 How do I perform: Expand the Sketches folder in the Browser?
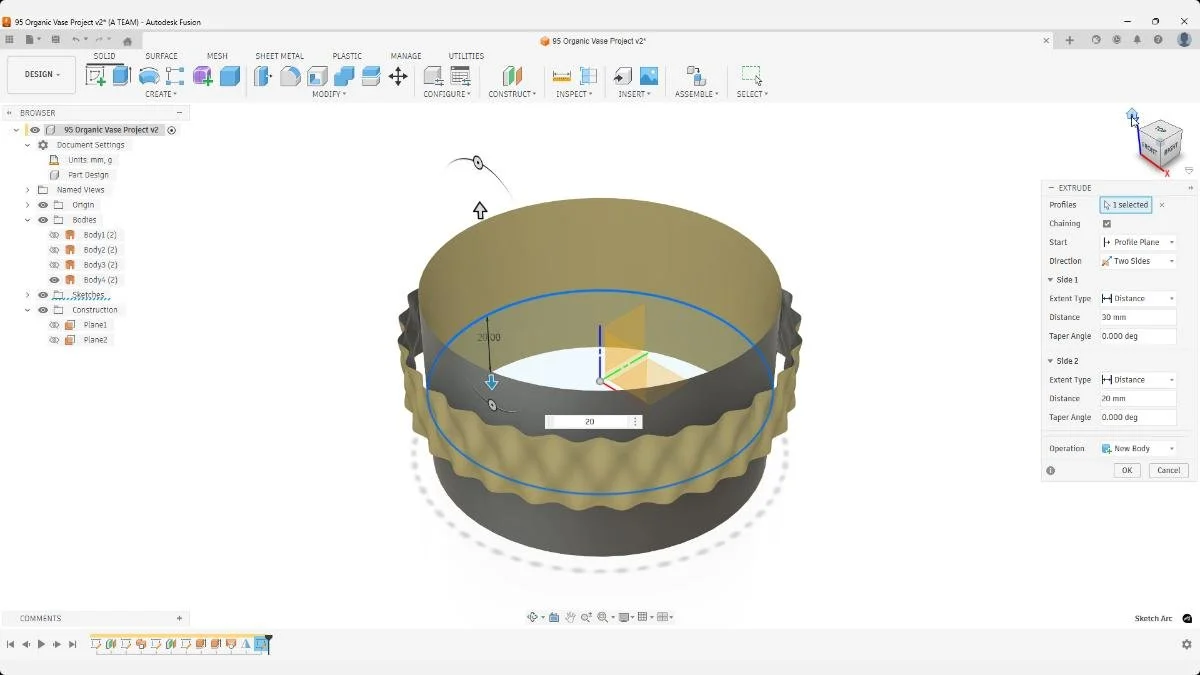[x=27, y=294]
